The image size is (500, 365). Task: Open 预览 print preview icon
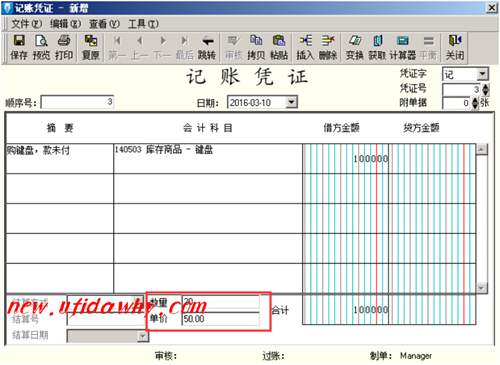point(41,47)
